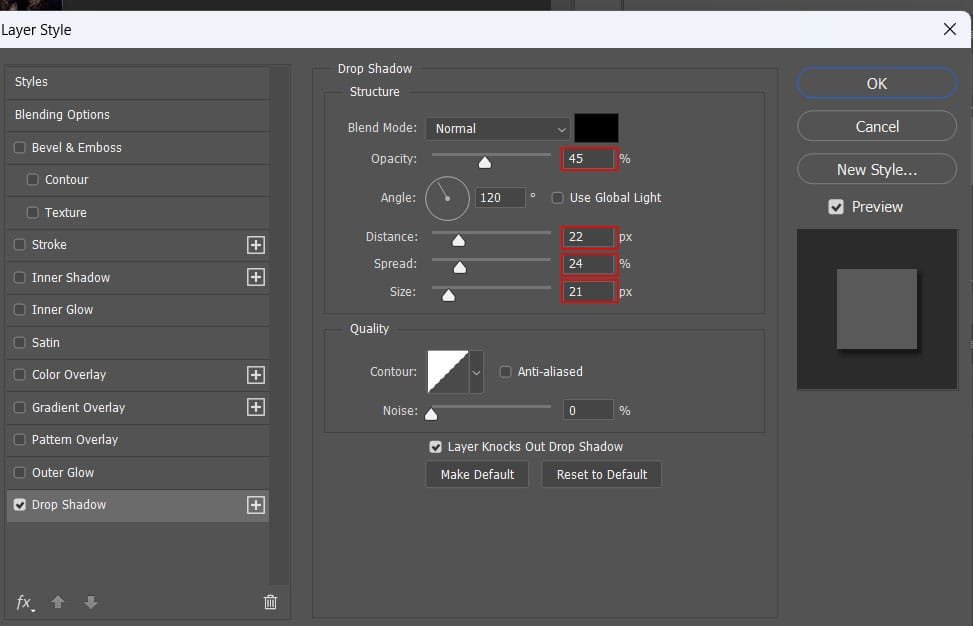Screen dimensions: 973x626
Task: Click the Distance value field
Action: tap(589, 237)
